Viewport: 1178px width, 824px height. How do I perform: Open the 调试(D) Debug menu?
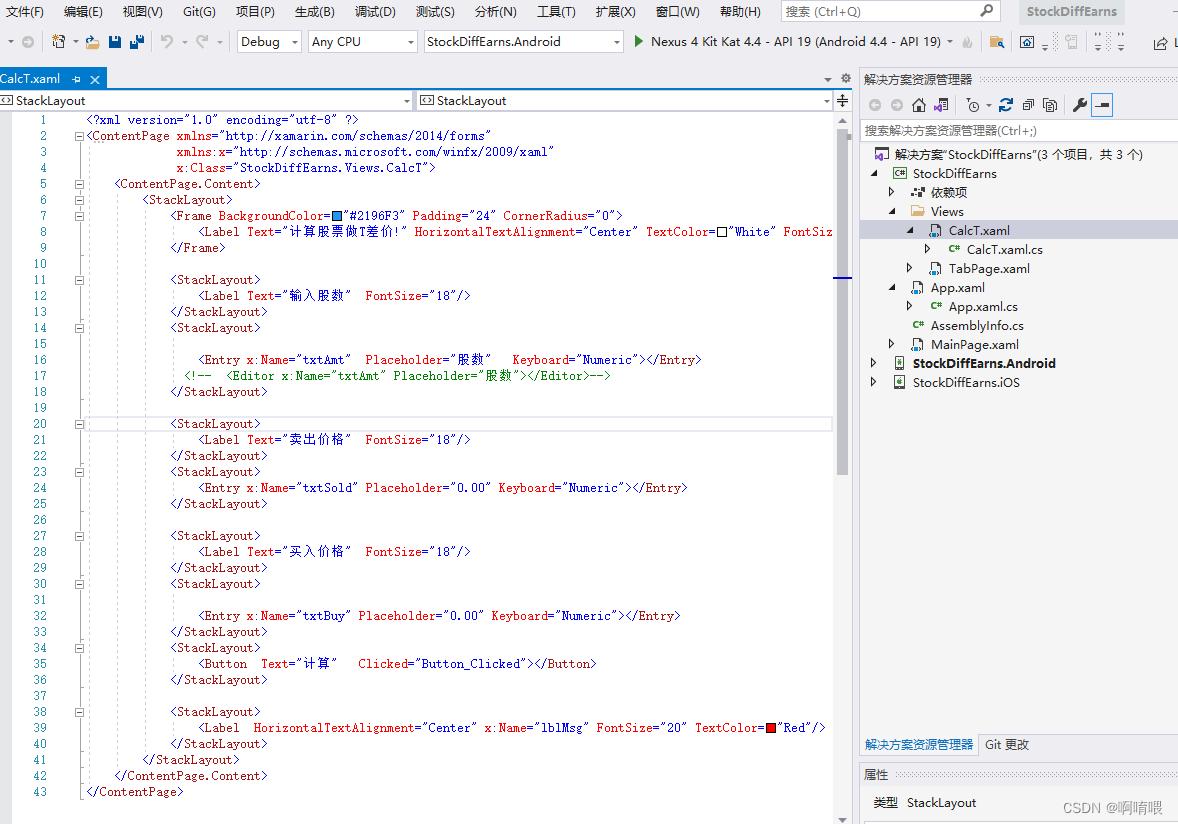click(375, 12)
